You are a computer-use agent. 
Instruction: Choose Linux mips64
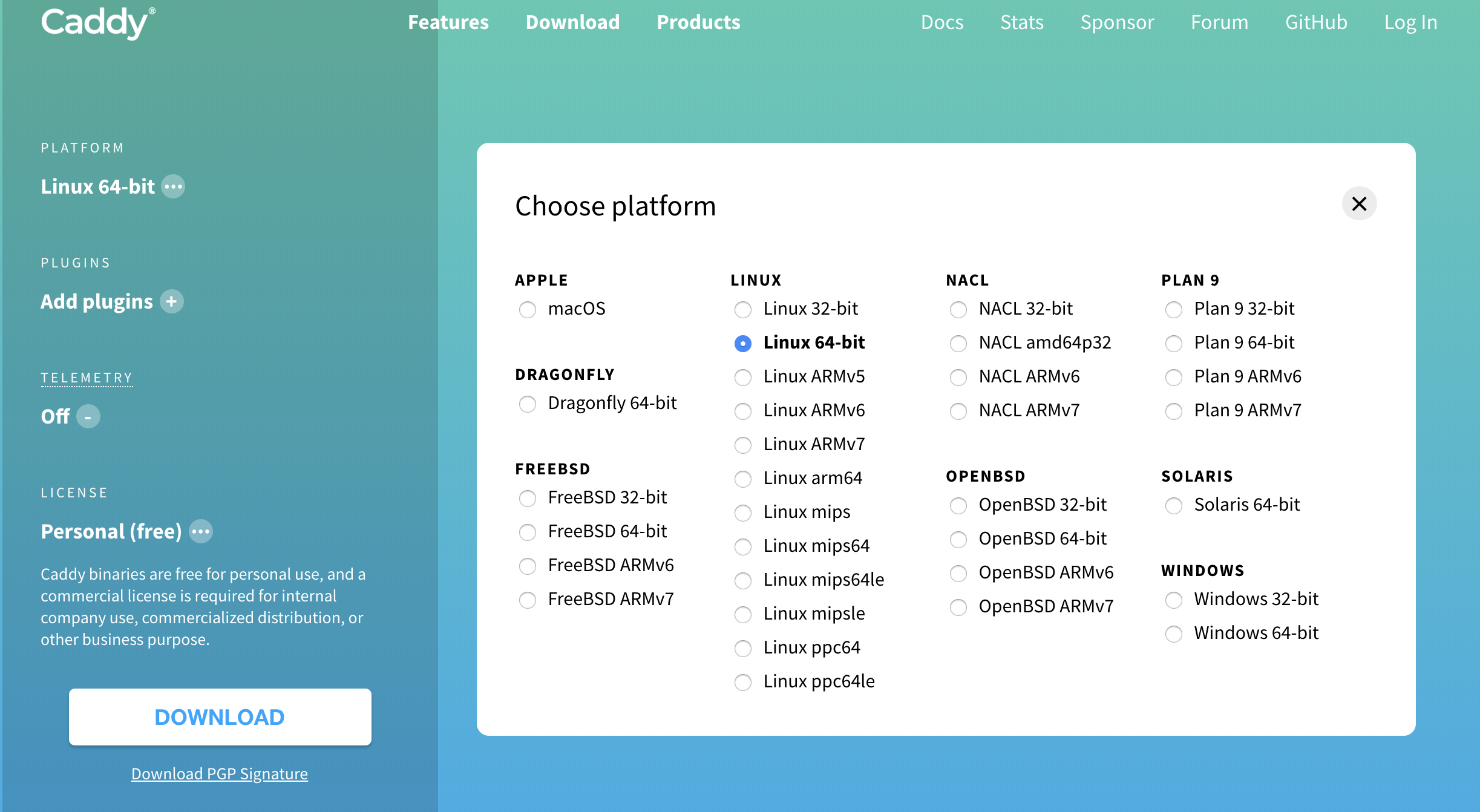(x=743, y=546)
